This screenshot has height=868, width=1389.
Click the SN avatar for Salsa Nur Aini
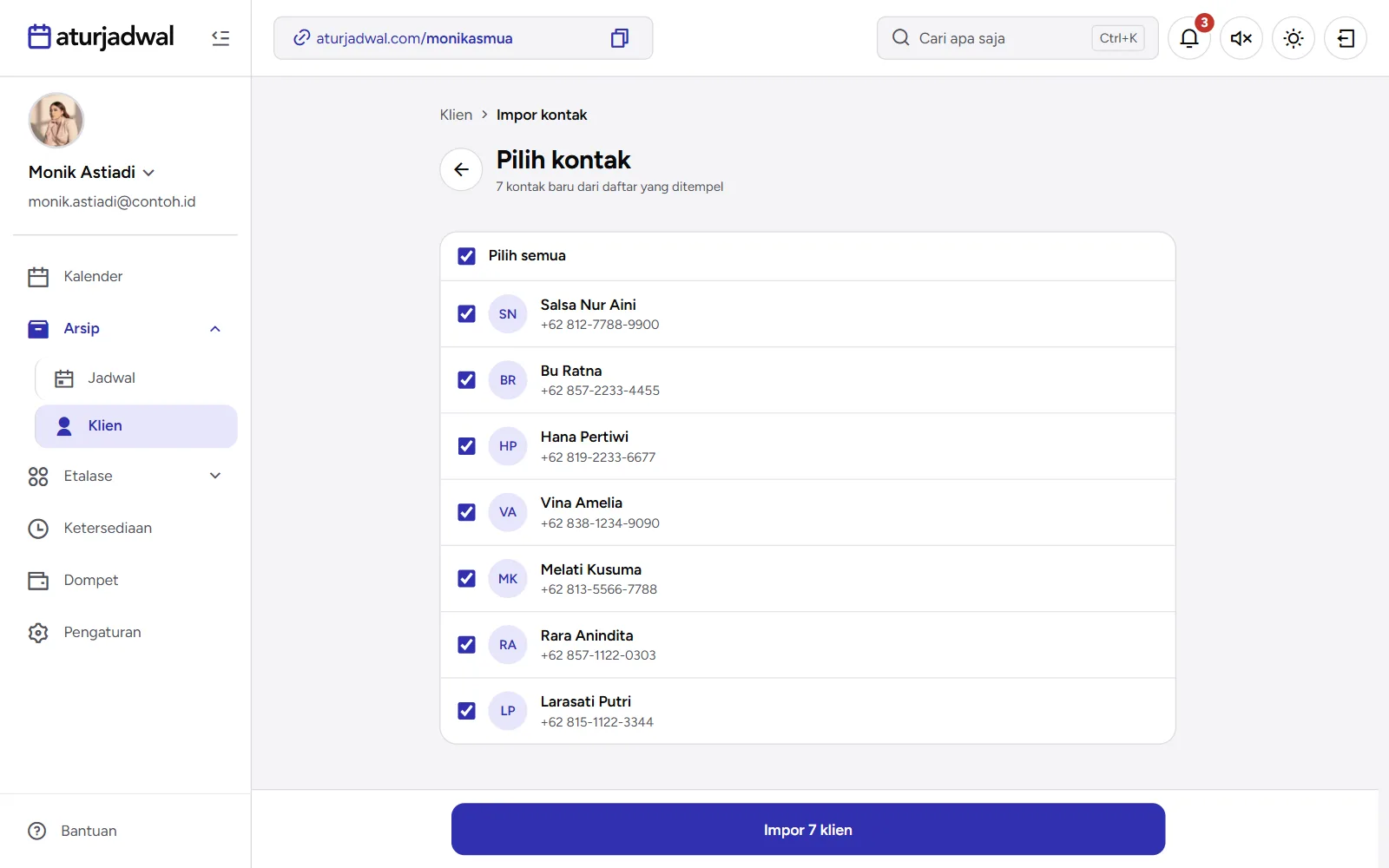508,314
